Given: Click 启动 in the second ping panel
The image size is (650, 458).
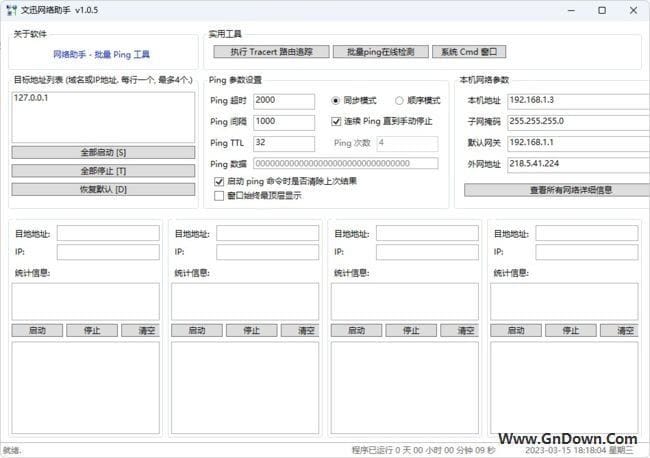Looking at the screenshot, I should click(197, 330).
